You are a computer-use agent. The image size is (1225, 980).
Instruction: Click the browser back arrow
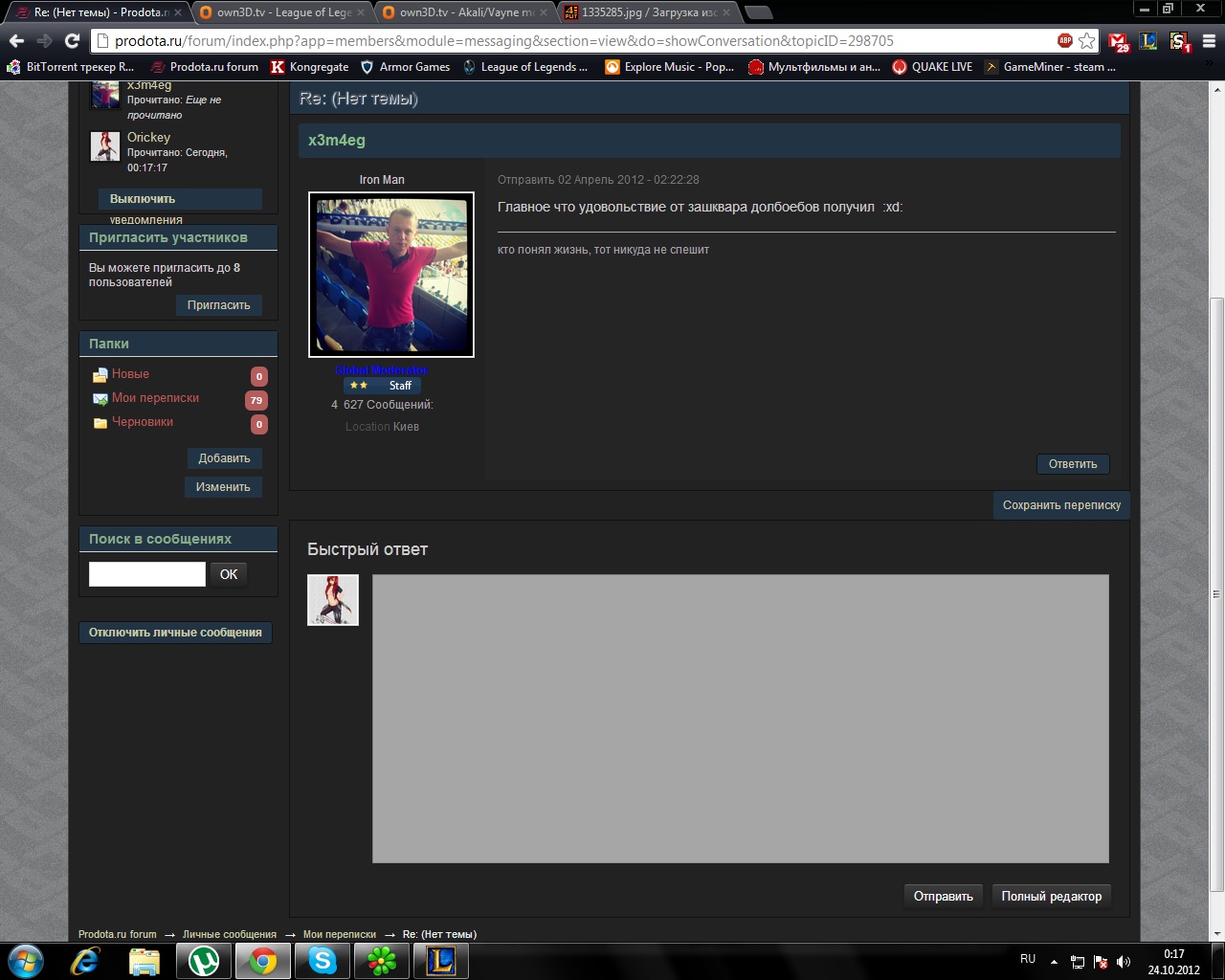tap(16, 41)
